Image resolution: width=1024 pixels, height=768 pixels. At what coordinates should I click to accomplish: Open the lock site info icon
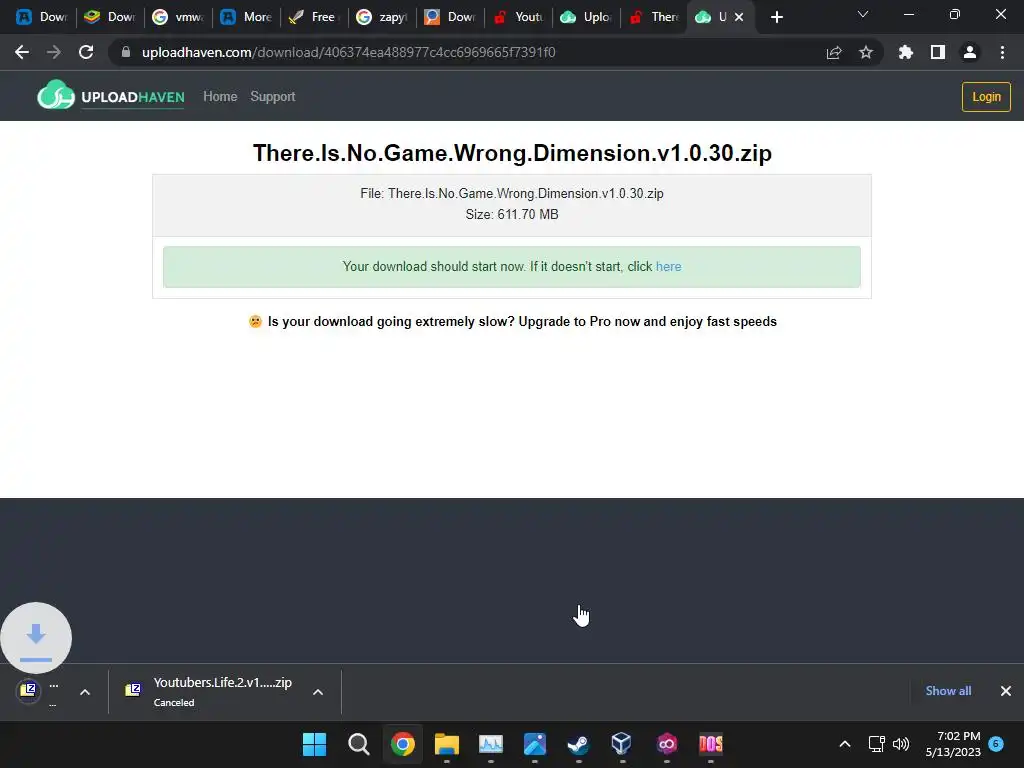pos(126,52)
